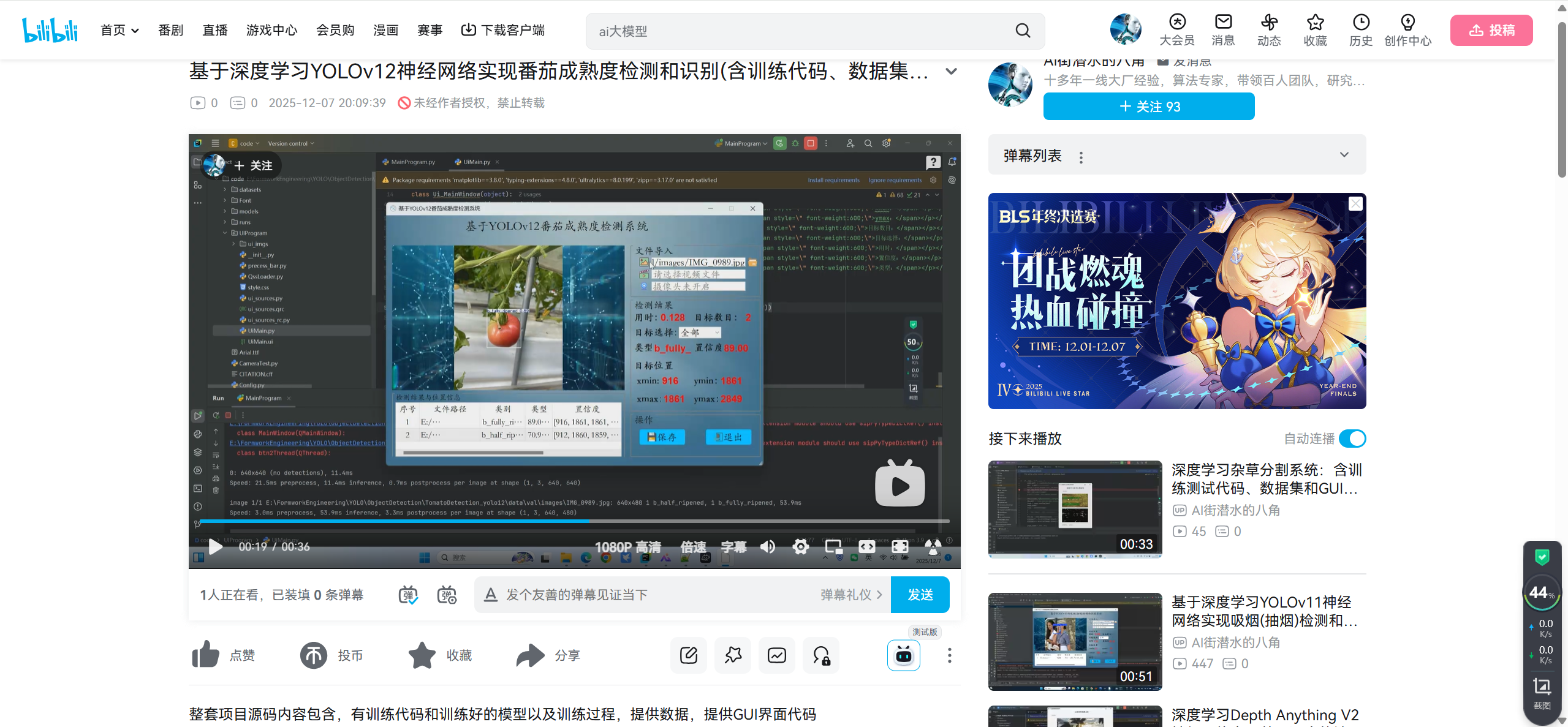Open 游戏中心 in the top navigation
This screenshot has height=727, width=1568.
click(x=271, y=30)
